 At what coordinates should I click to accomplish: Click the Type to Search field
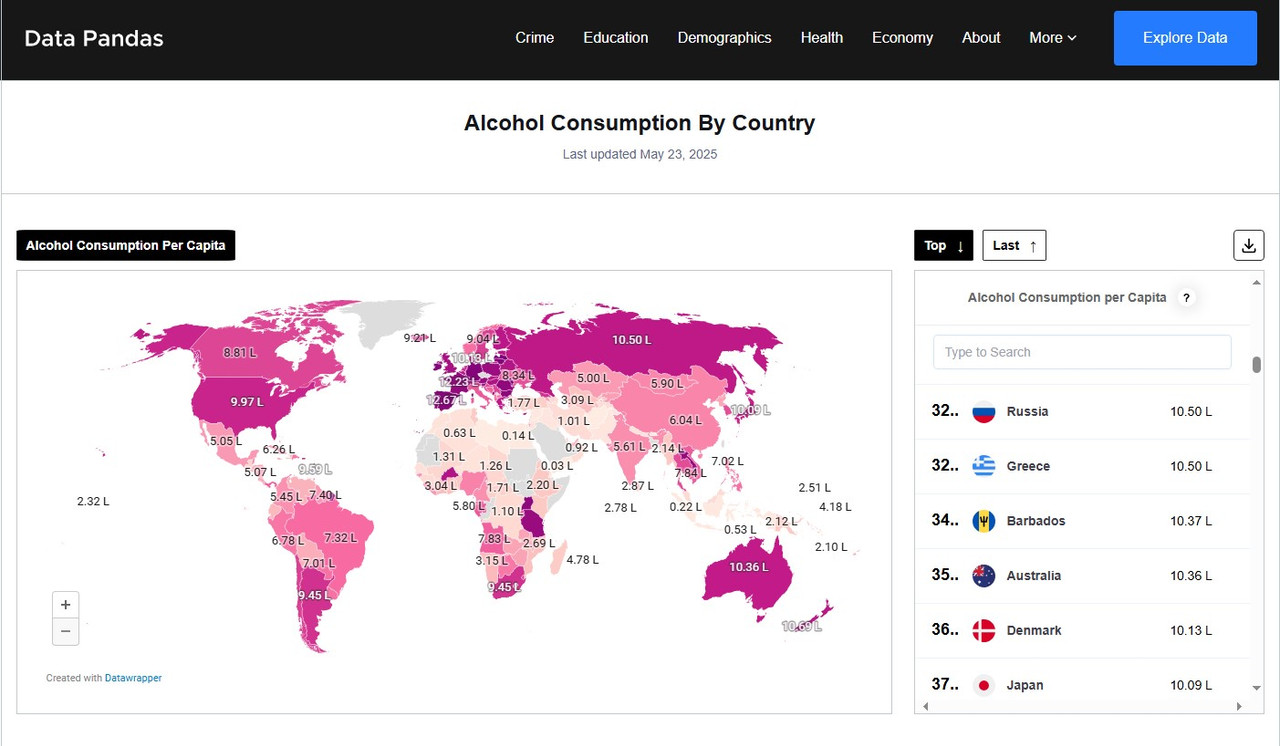[x=1082, y=352]
